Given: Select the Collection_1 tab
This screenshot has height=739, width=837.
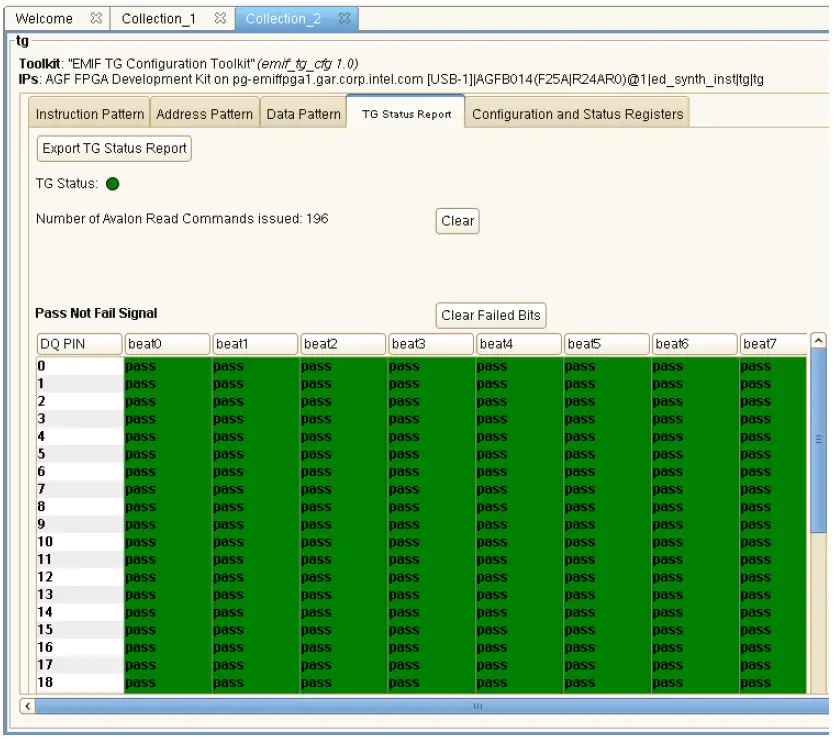Looking at the screenshot, I should 160,17.
